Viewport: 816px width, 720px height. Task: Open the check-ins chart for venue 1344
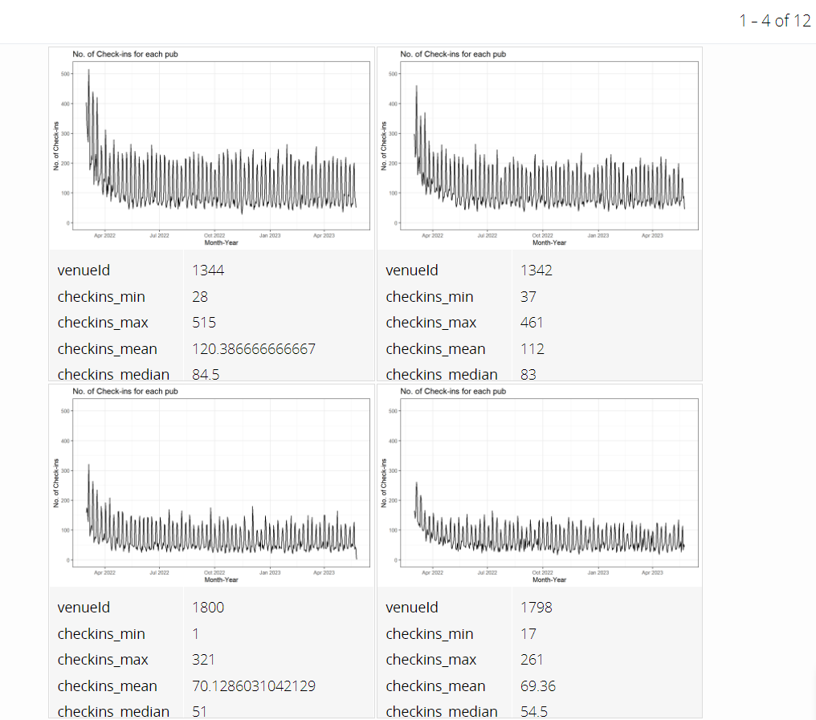pos(213,148)
